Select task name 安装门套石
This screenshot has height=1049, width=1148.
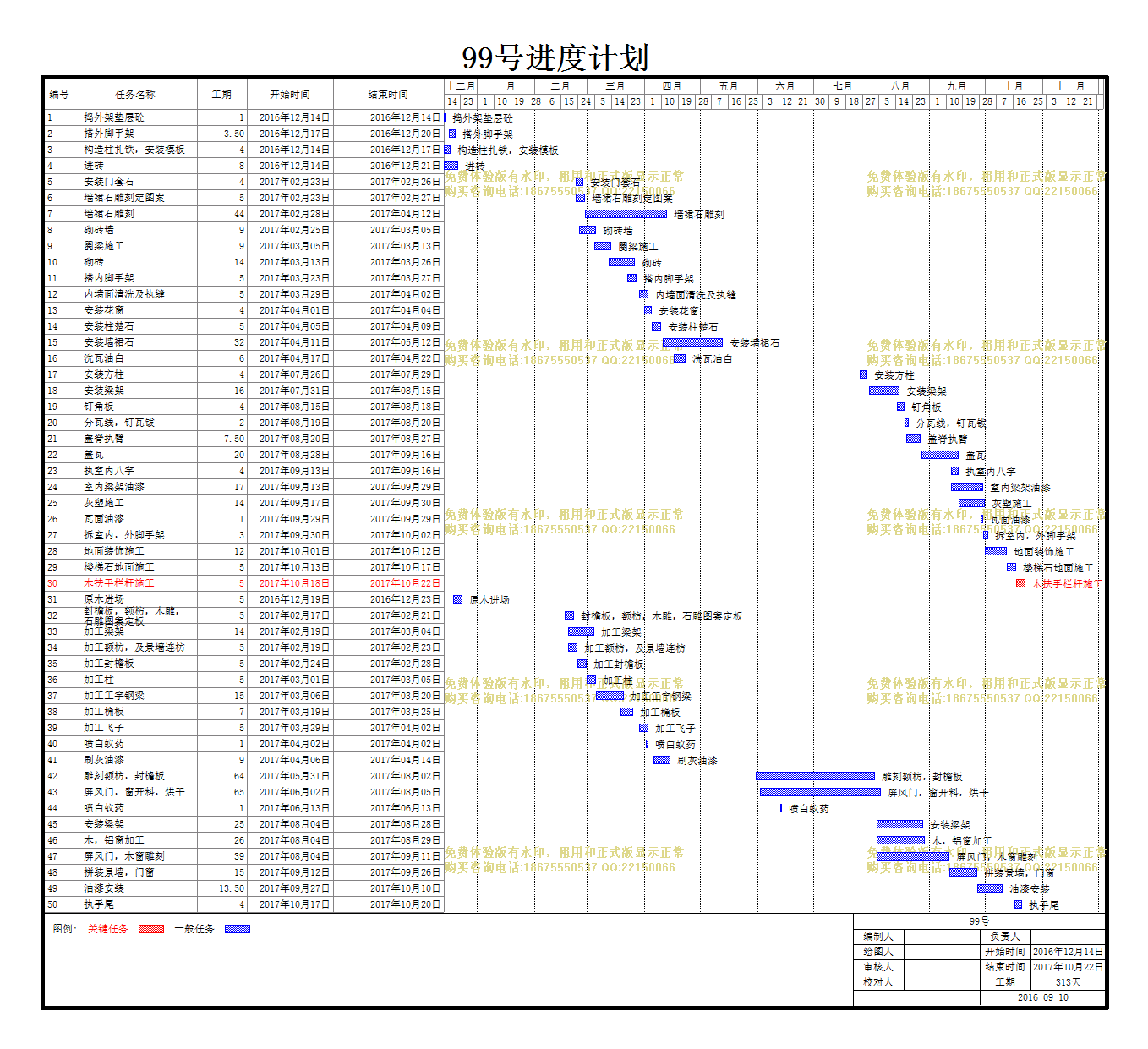109,182
